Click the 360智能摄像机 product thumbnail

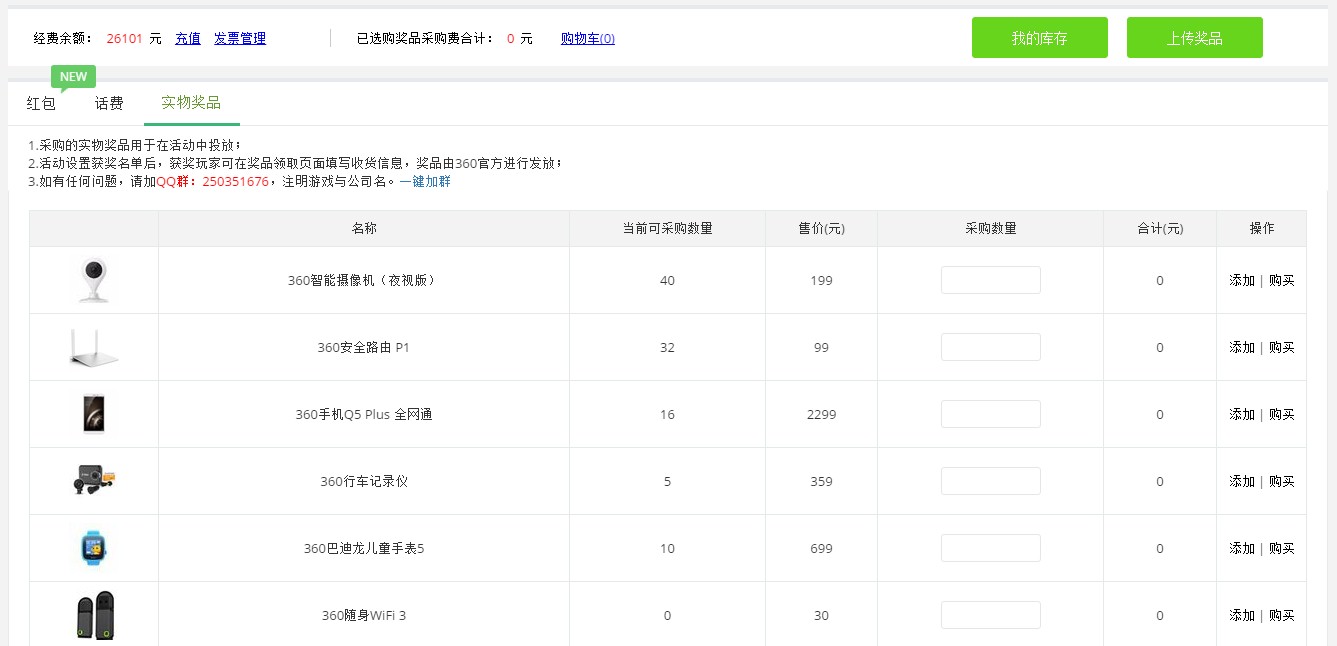[x=93, y=280]
